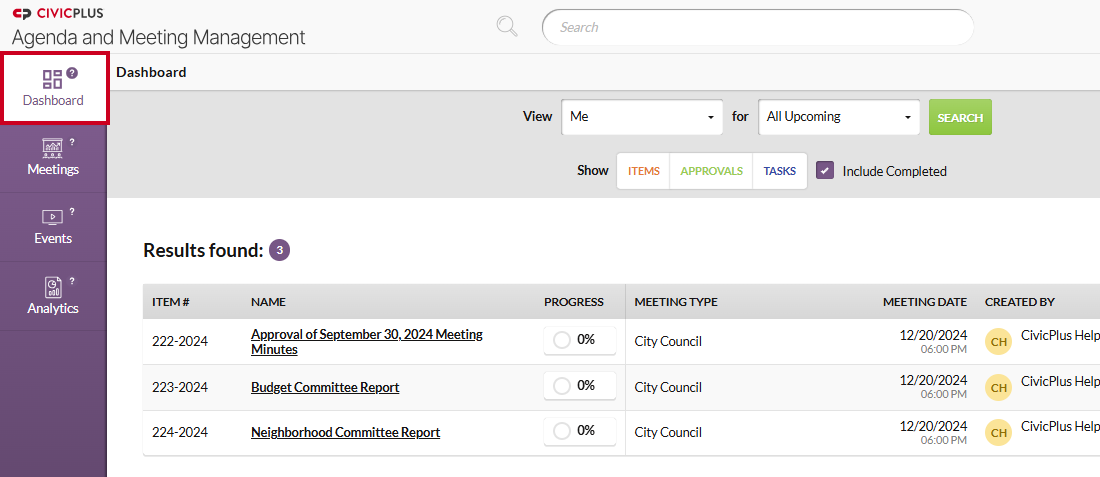Open the View dropdown set to Me
Viewport: 1100px width, 477px height.
642,117
